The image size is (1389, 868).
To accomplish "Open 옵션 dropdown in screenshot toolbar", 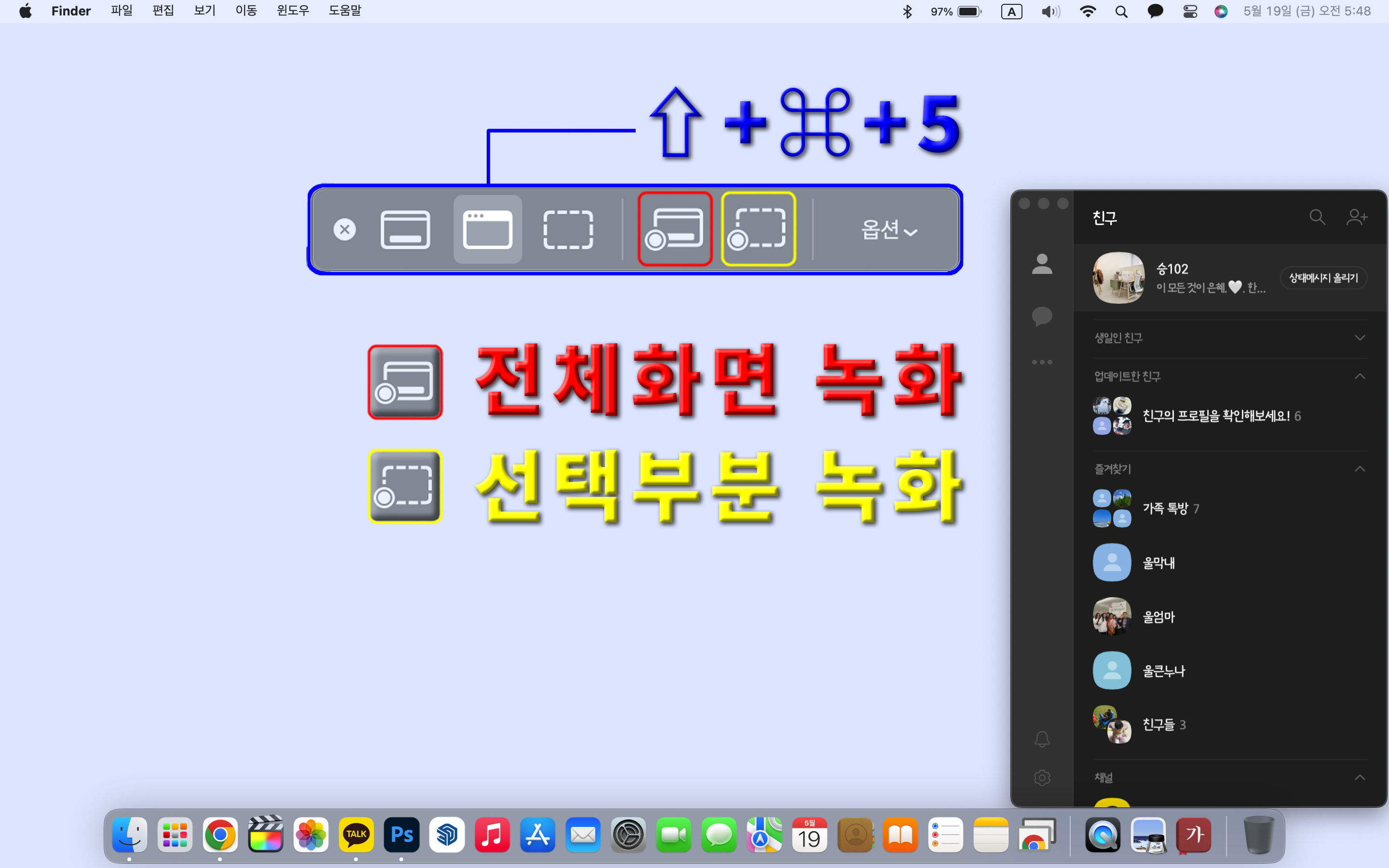I will [x=888, y=230].
